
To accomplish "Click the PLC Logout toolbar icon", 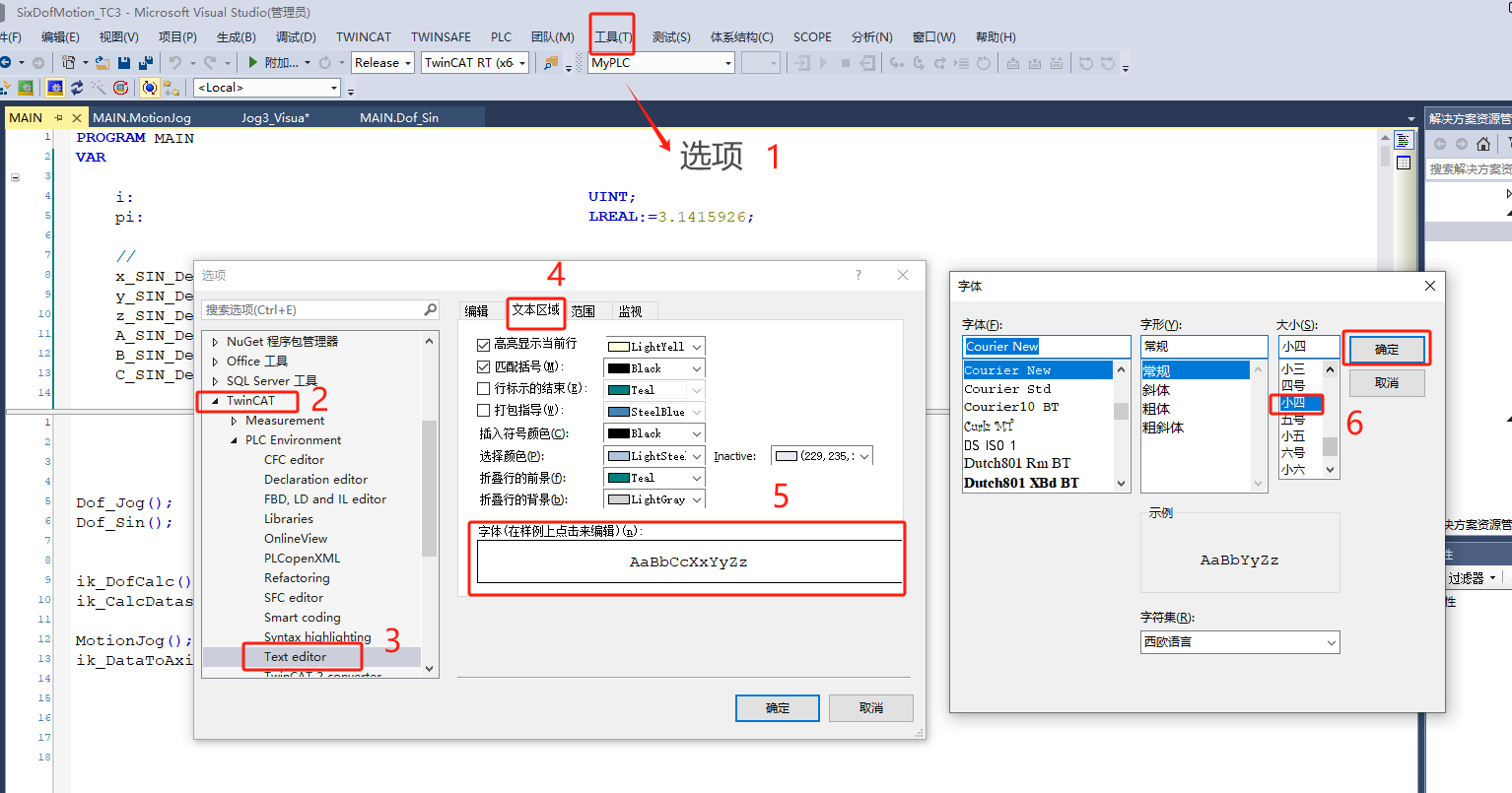I will click(x=867, y=63).
